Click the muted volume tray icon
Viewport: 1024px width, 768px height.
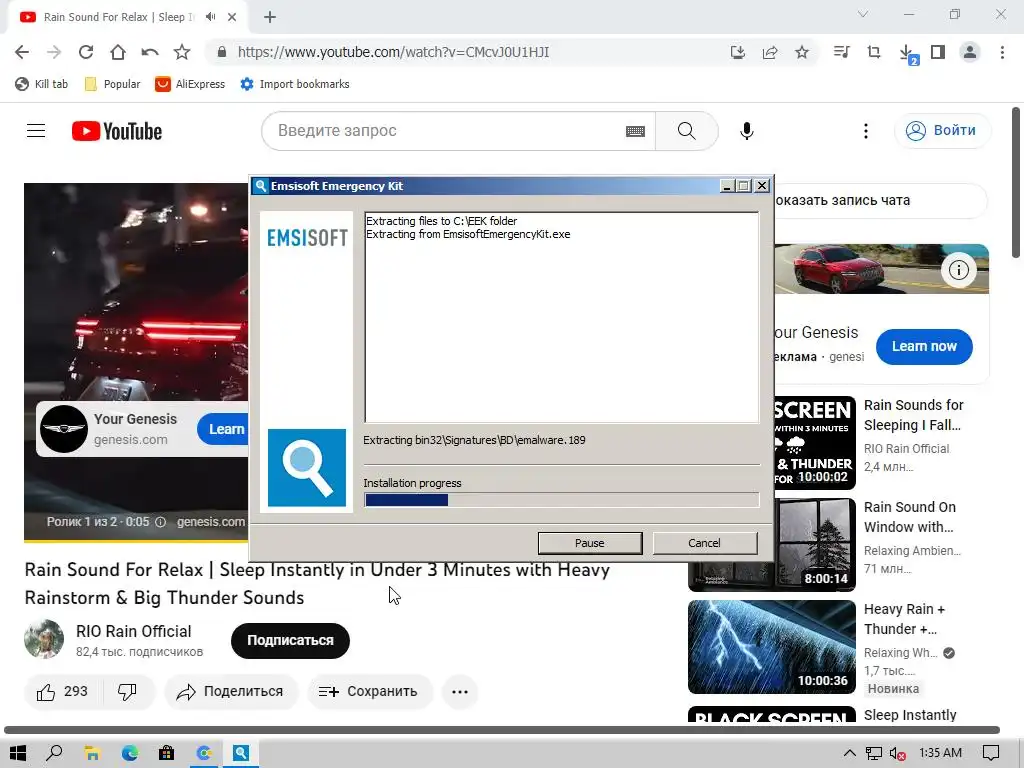[x=897, y=753]
